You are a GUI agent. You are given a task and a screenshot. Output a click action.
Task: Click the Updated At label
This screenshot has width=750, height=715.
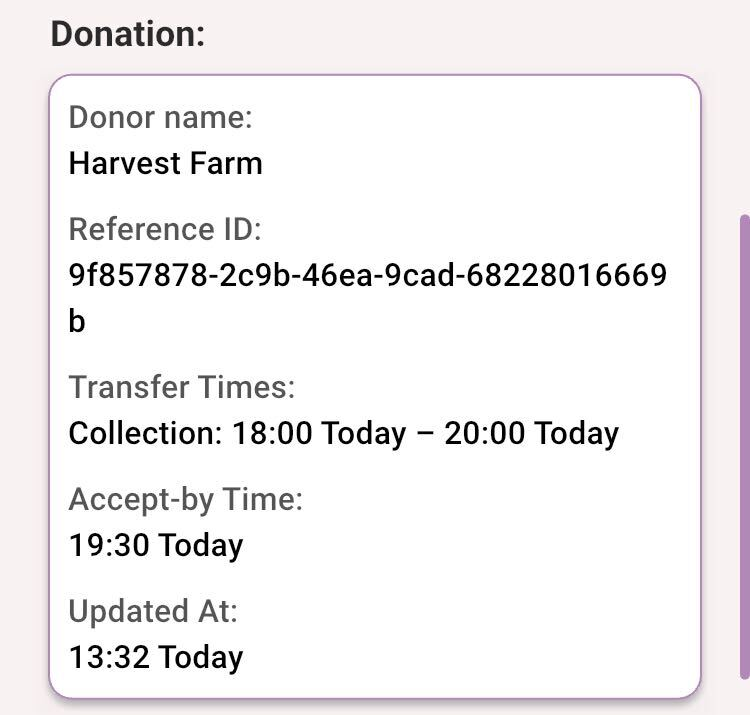[x=153, y=610]
